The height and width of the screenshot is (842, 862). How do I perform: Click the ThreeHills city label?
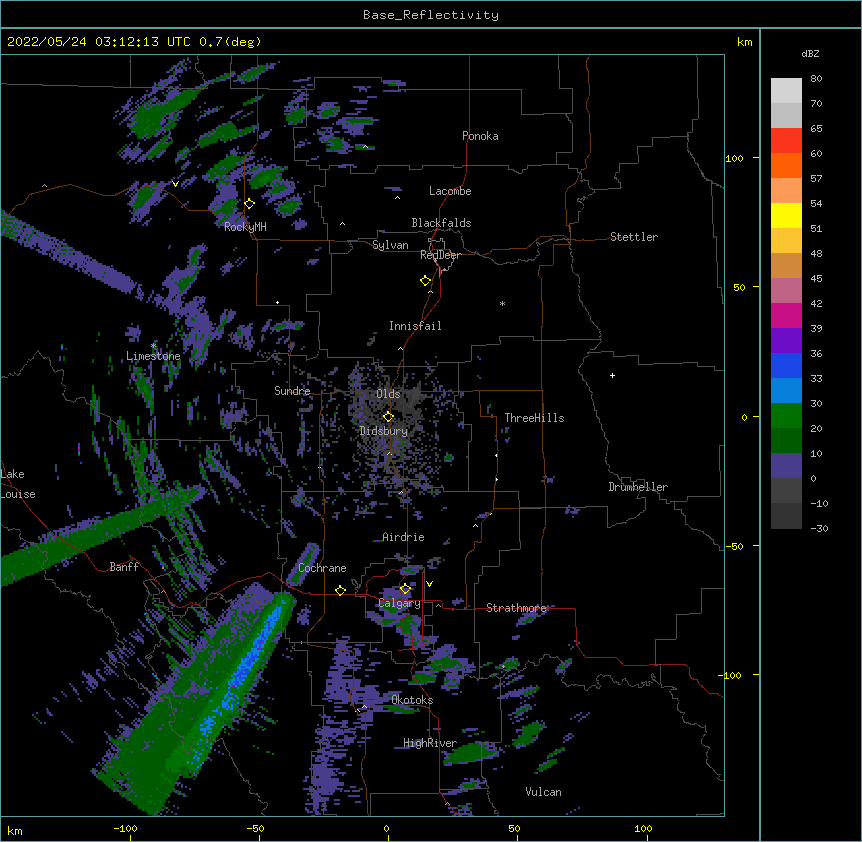point(534,418)
